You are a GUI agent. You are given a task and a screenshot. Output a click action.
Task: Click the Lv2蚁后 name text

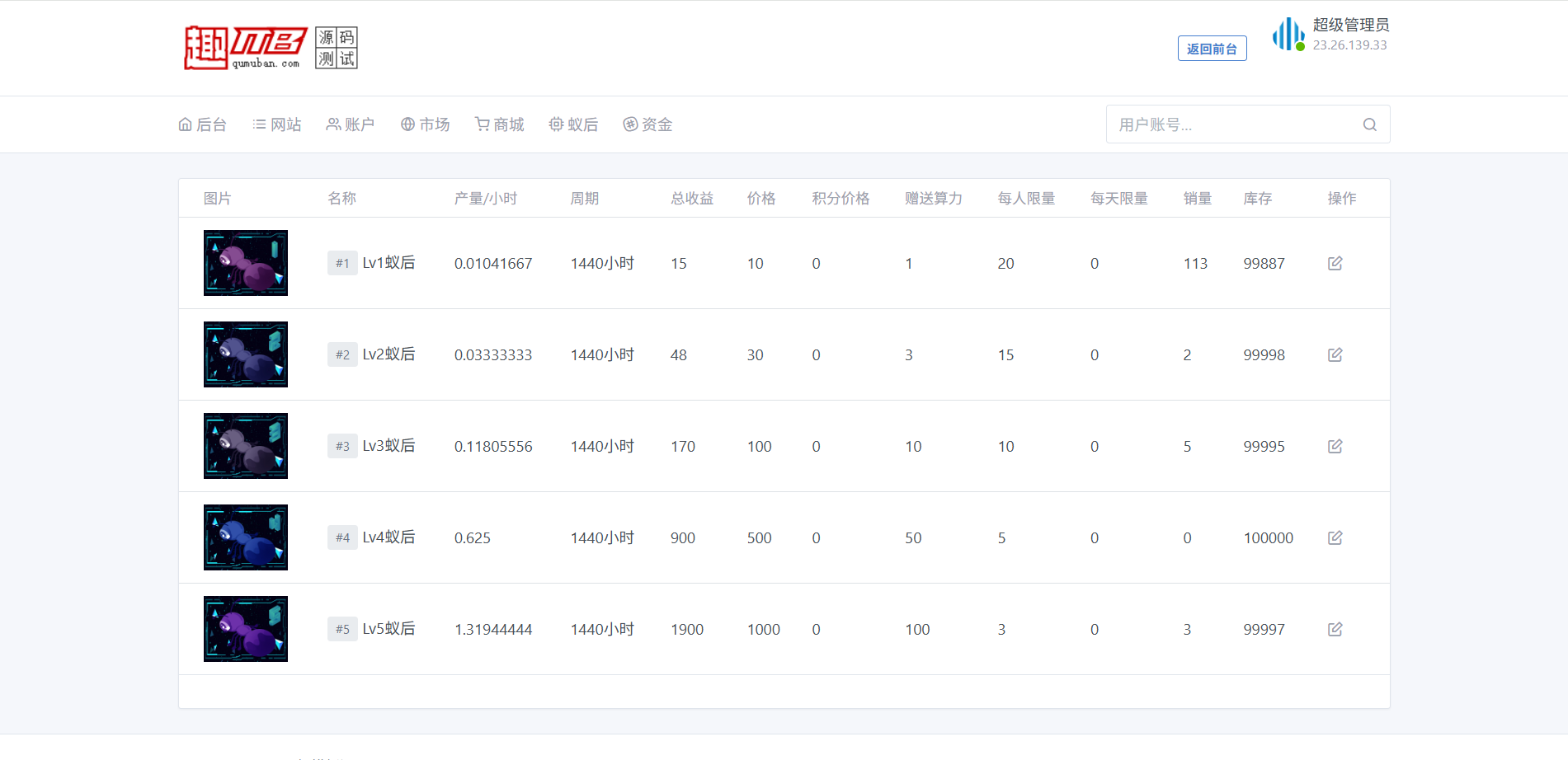[388, 354]
